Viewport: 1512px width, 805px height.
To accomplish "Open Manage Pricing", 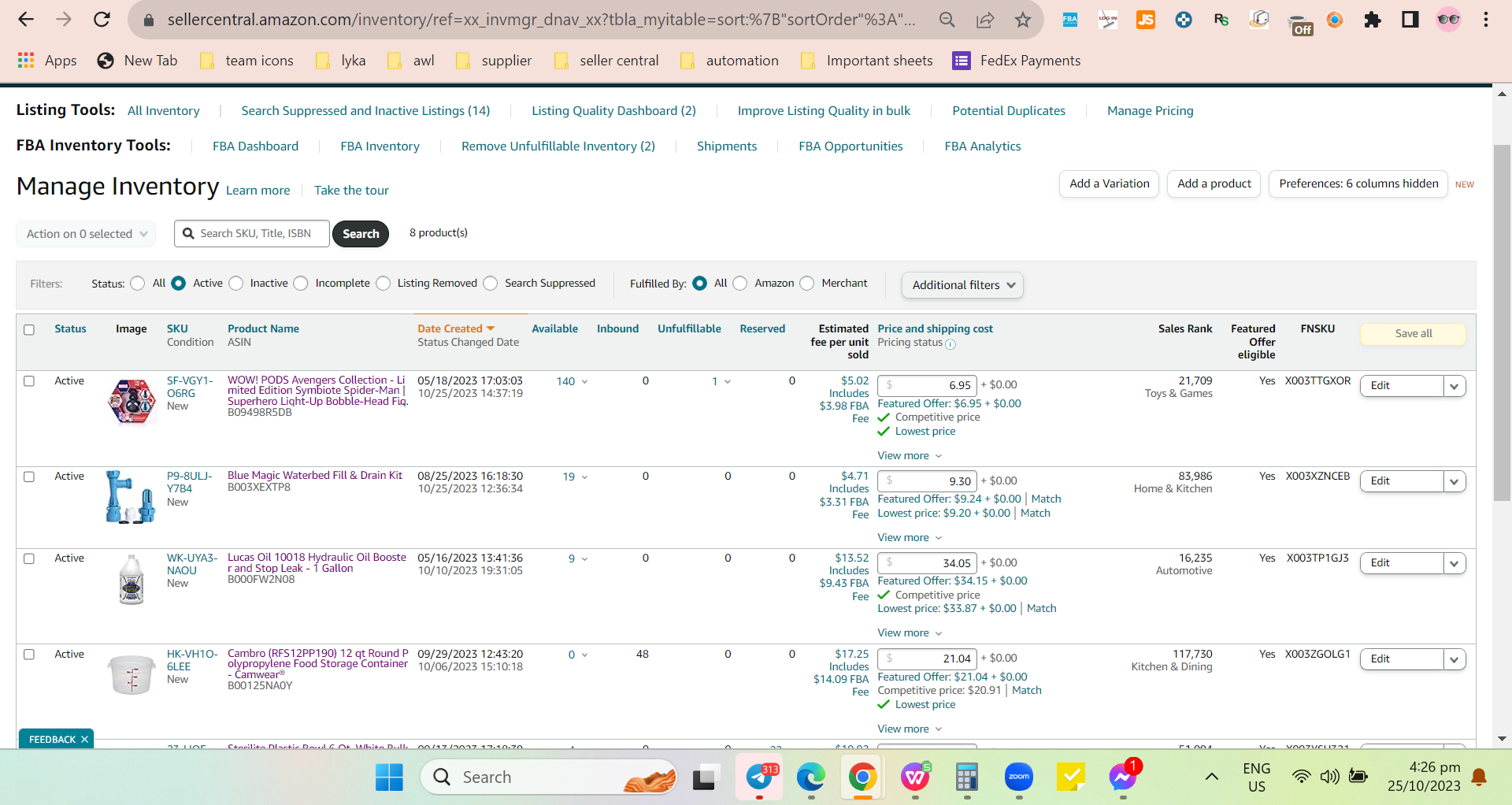I will pyautogui.click(x=1150, y=111).
